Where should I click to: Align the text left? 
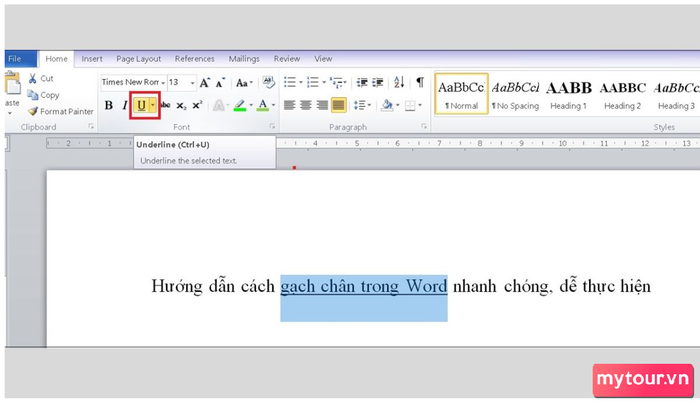[290, 105]
